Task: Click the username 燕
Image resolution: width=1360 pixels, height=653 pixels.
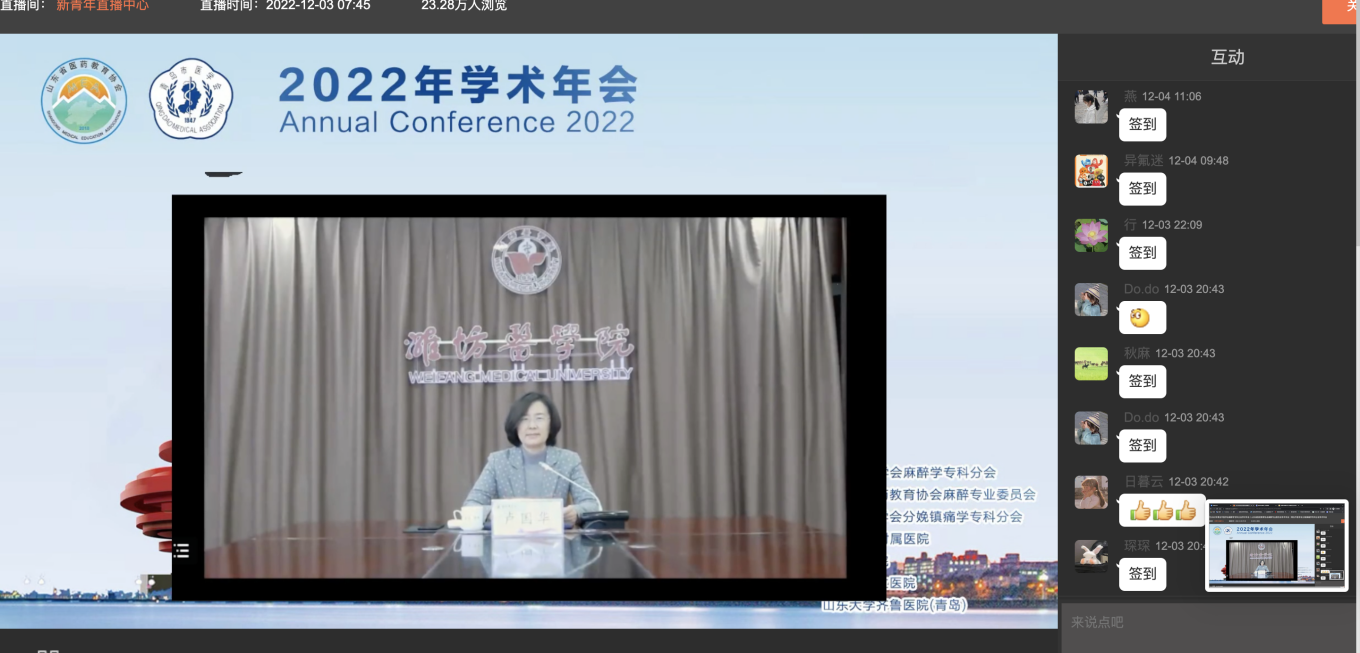Action: click(1130, 96)
